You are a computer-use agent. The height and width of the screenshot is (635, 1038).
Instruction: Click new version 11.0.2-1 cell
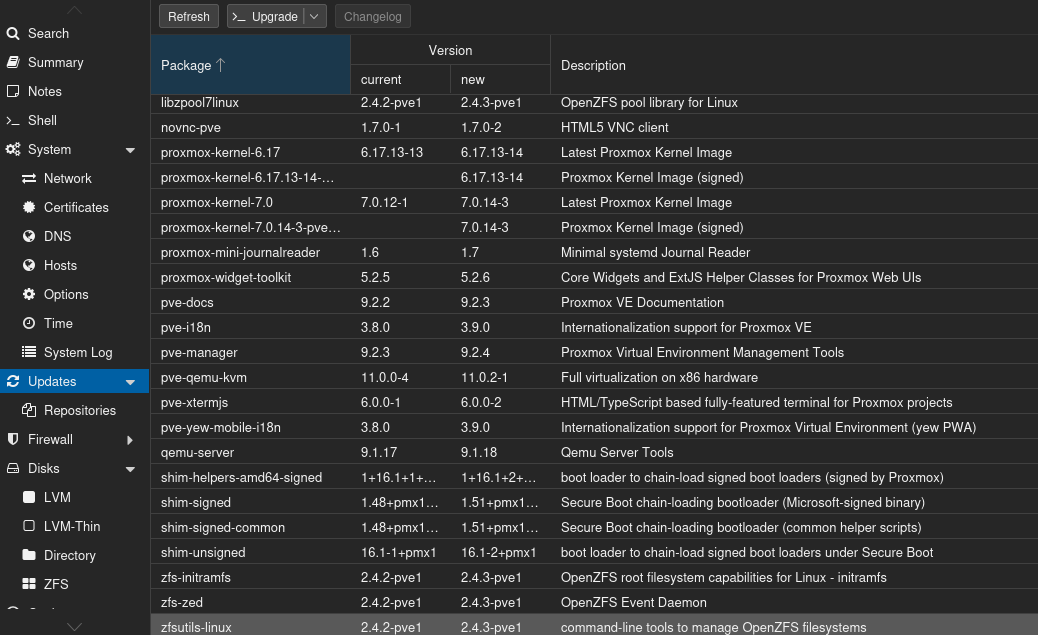click(500, 377)
